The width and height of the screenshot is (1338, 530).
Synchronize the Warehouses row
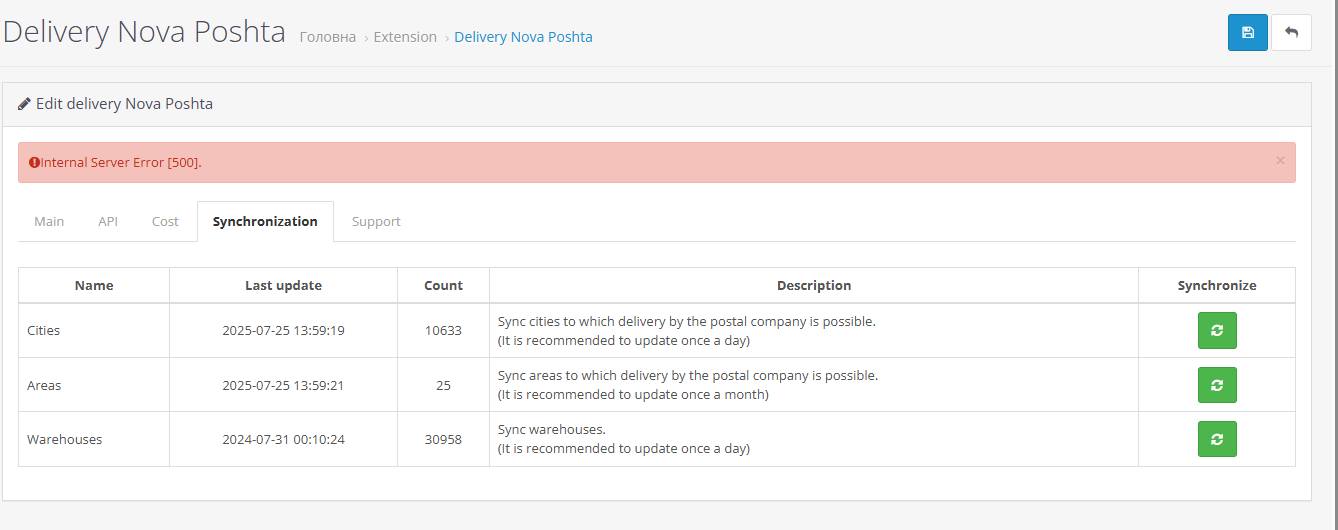[1217, 439]
